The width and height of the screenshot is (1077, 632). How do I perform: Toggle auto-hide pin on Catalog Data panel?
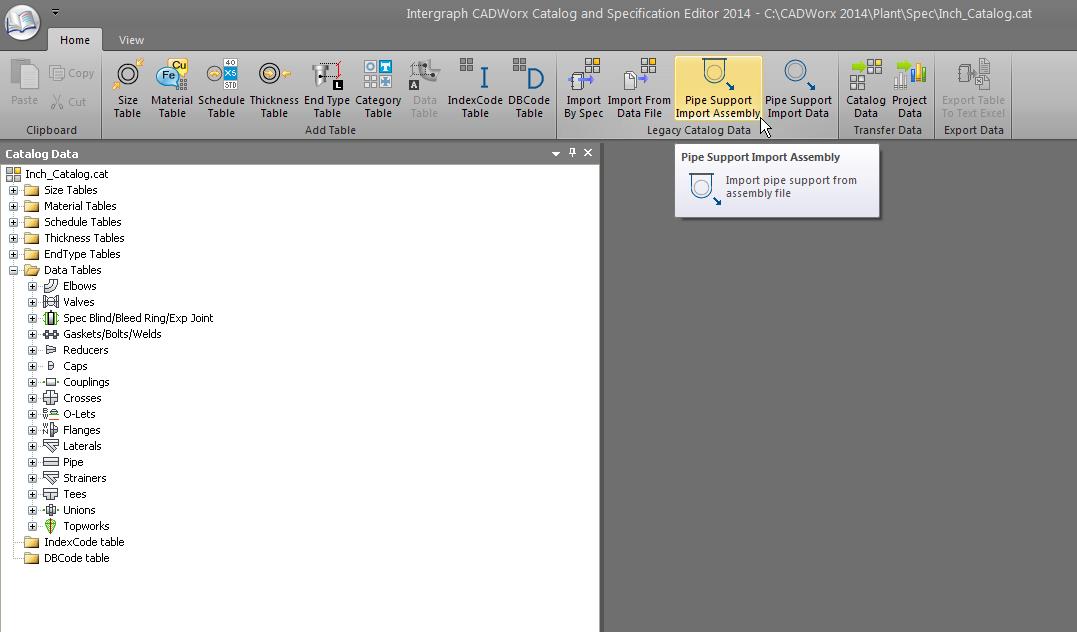tap(572, 153)
